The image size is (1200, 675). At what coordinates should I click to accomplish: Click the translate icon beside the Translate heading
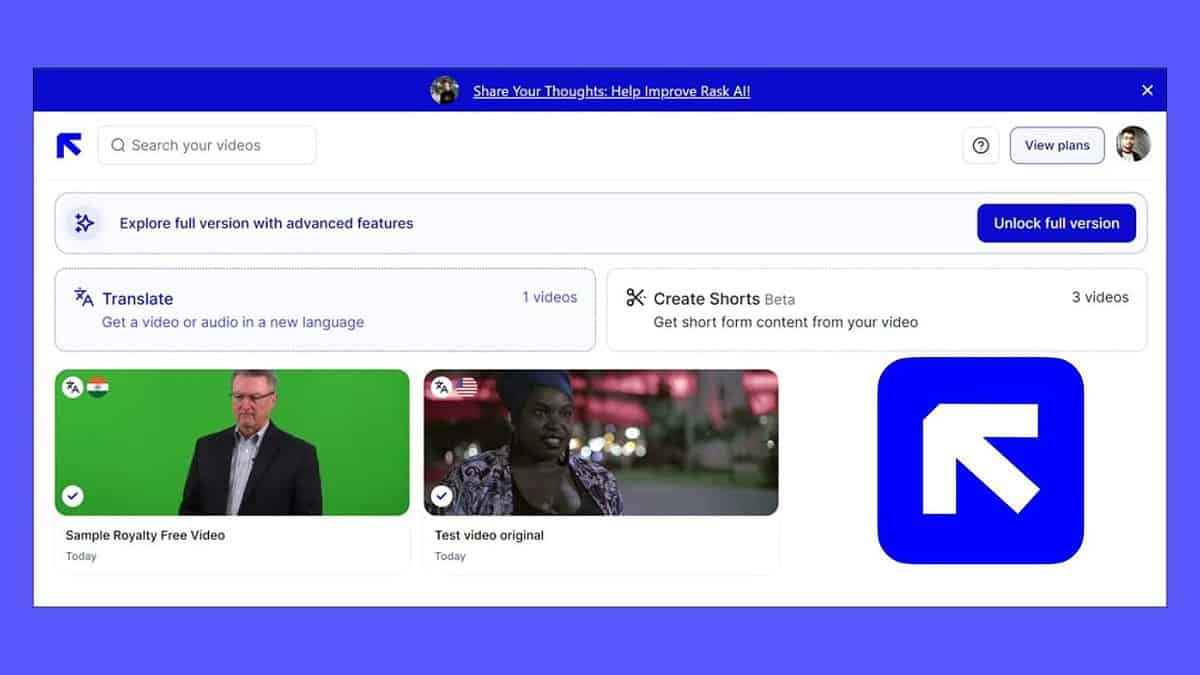pyautogui.click(x=84, y=297)
